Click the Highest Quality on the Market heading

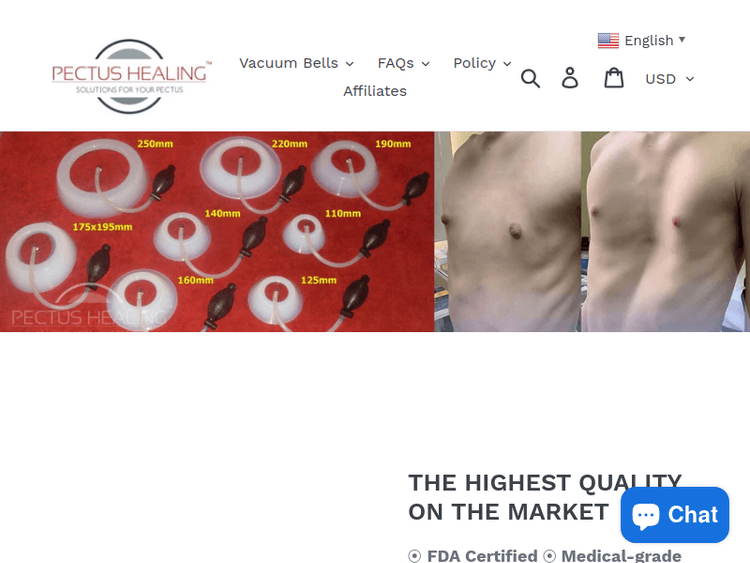(545, 497)
